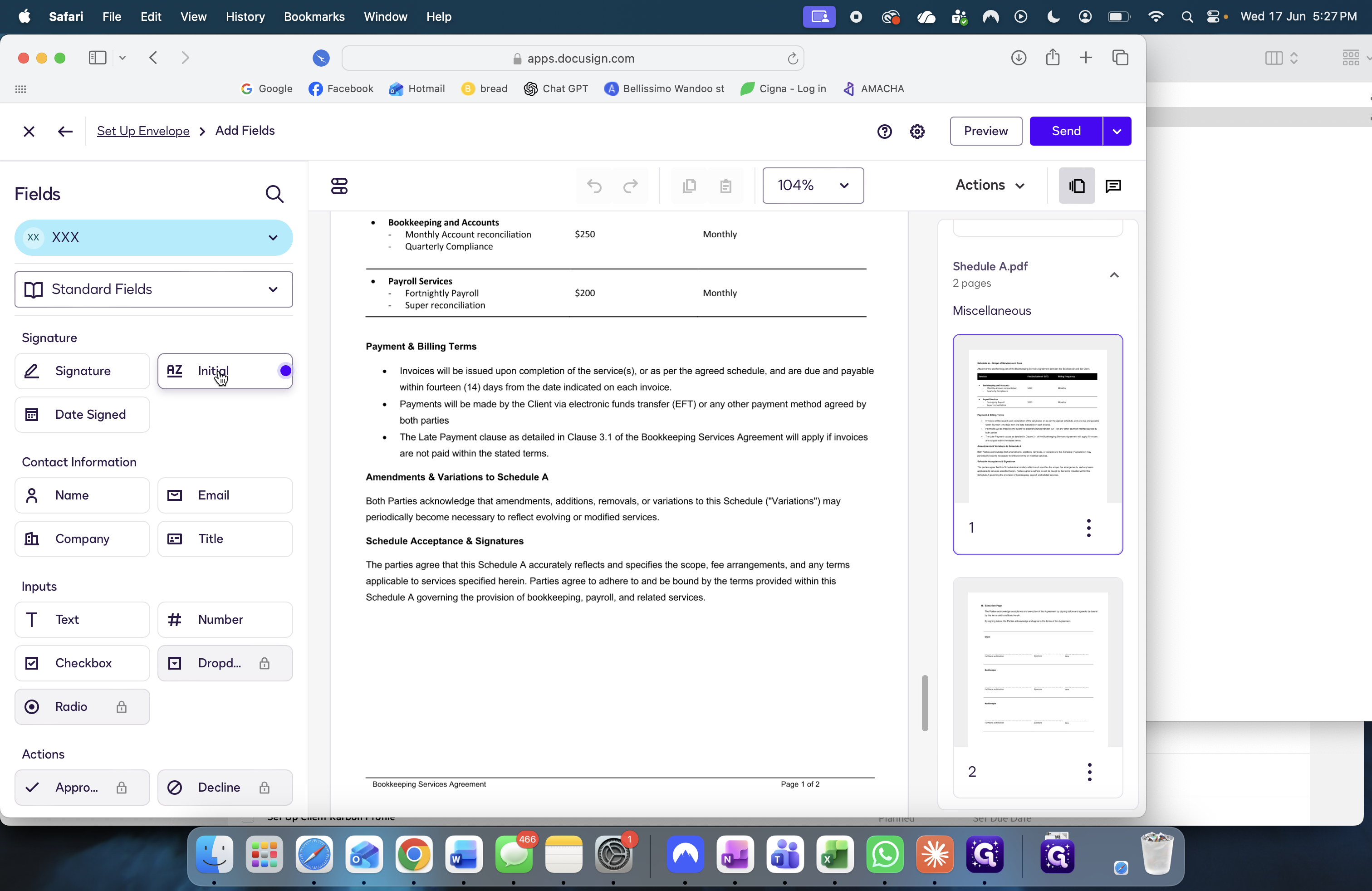The height and width of the screenshot is (891, 1372).
Task: Show Safari tab overview
Action: click(x=1120, y=58)
